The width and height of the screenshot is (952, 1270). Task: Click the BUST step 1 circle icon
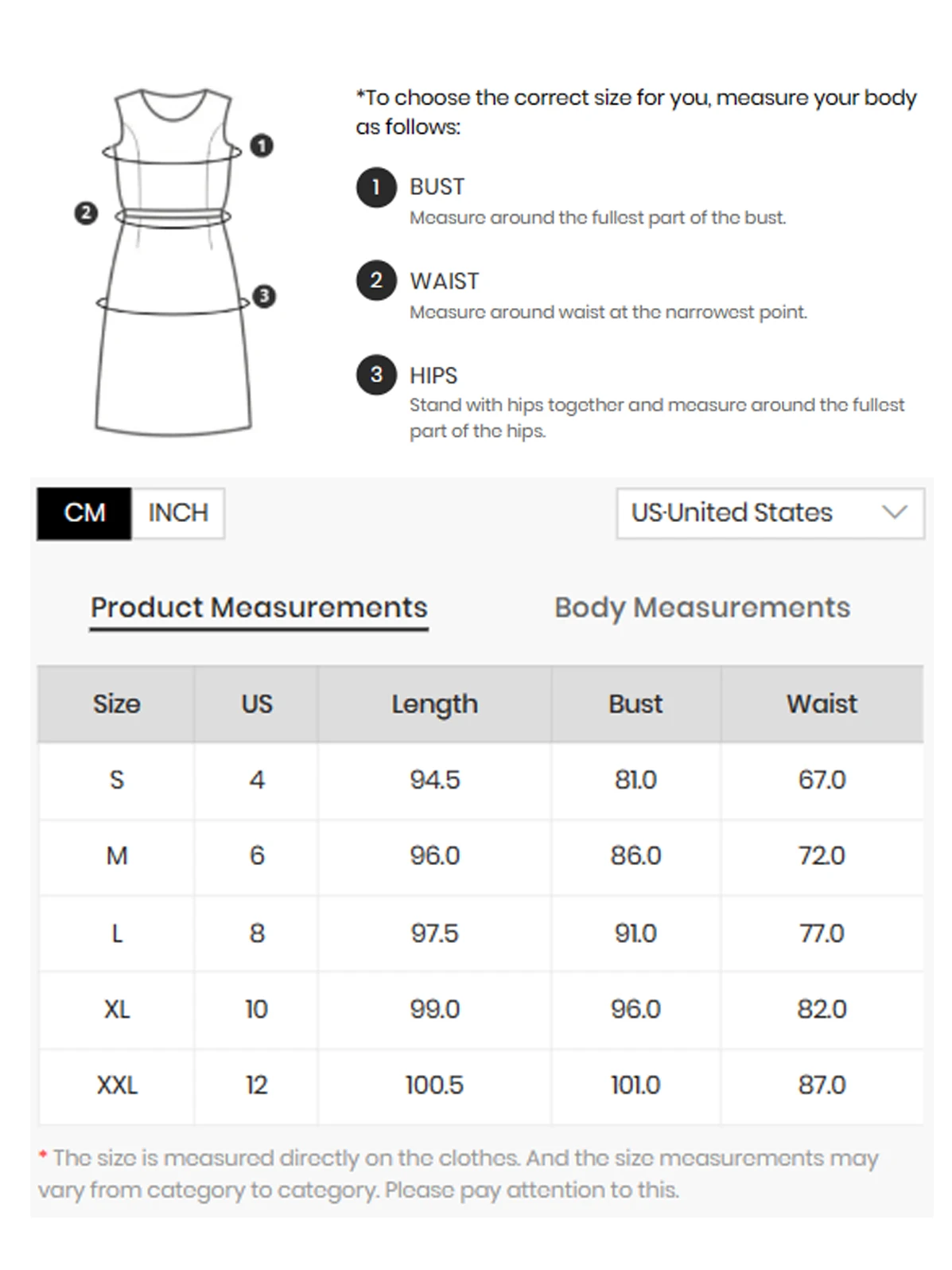tap(376, 188)
